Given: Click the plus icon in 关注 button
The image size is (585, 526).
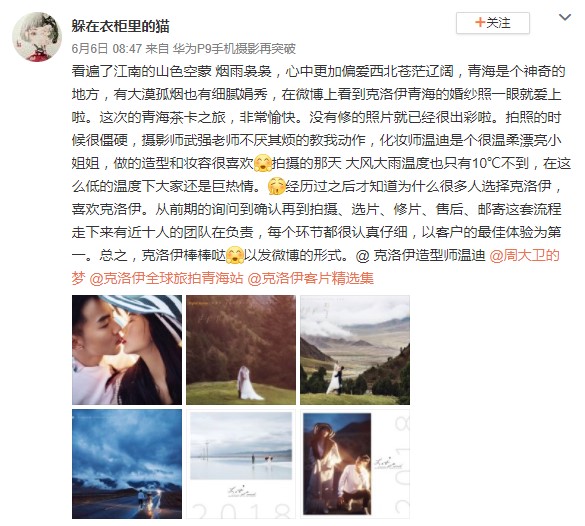Looking at the screenshot, I should point(480,23).
